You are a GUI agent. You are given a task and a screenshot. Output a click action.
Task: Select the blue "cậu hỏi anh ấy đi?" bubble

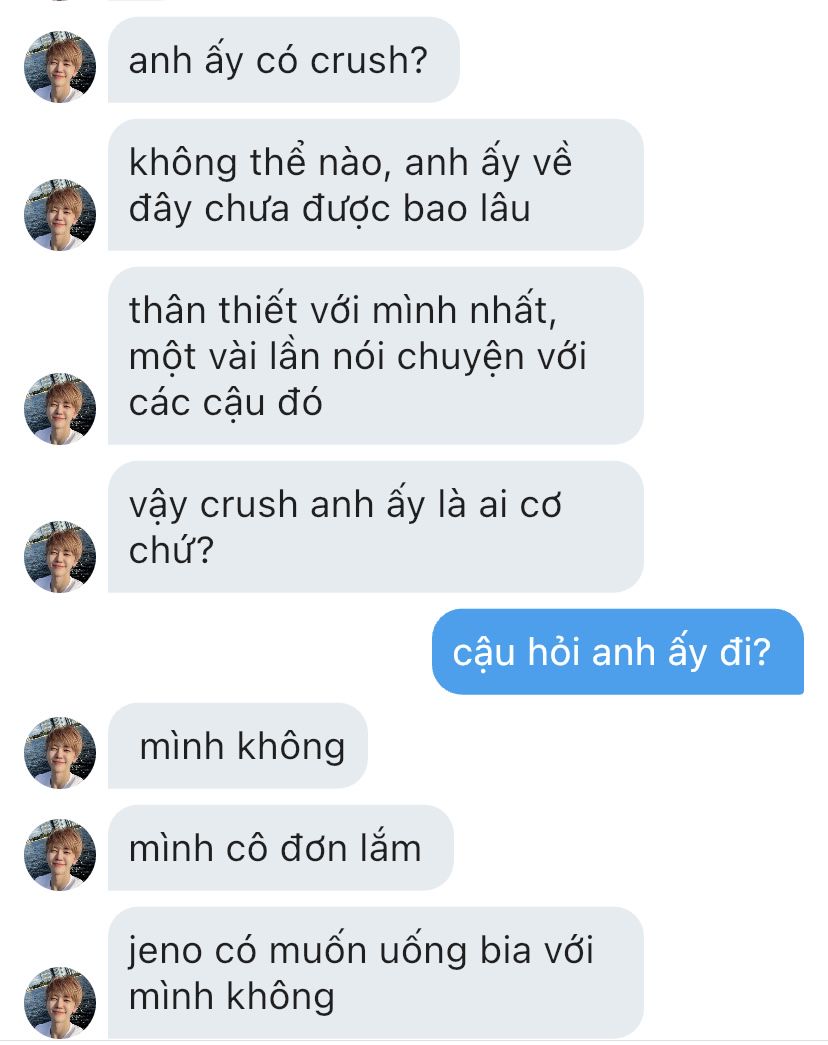(618, 651)
